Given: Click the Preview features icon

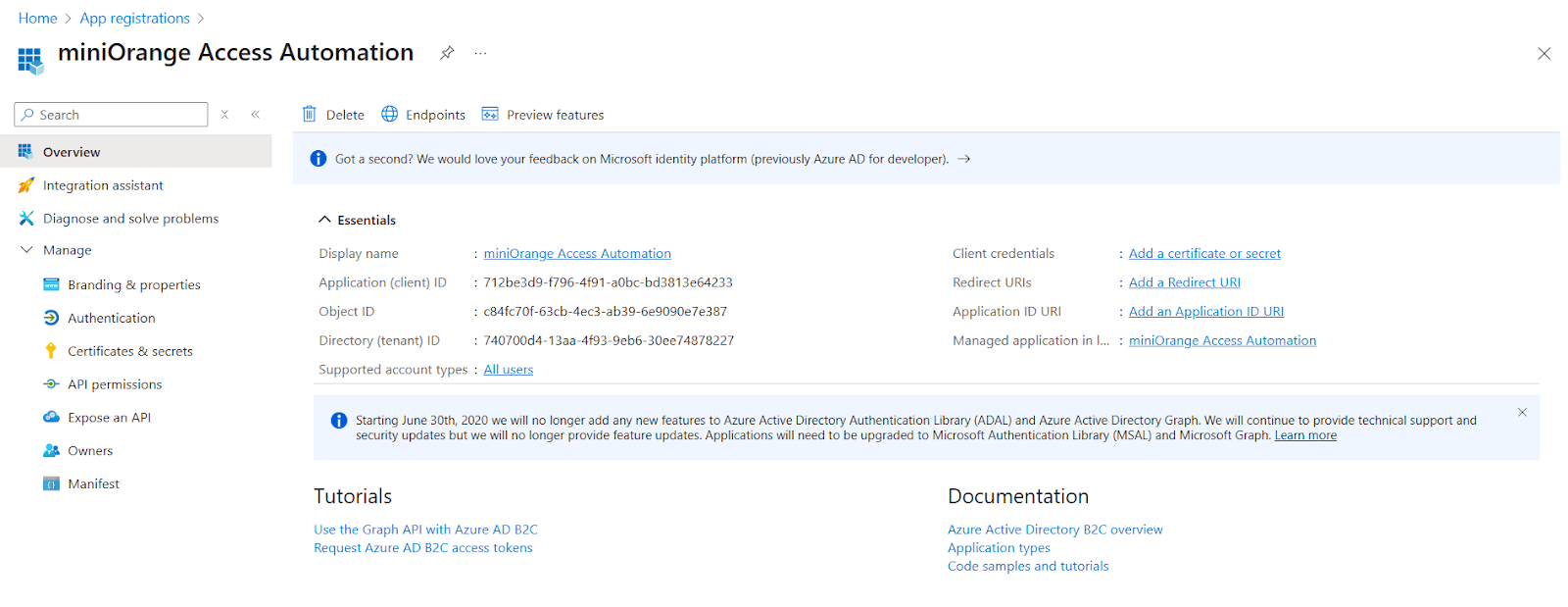Looking at the screenshot, I should 490,114.
